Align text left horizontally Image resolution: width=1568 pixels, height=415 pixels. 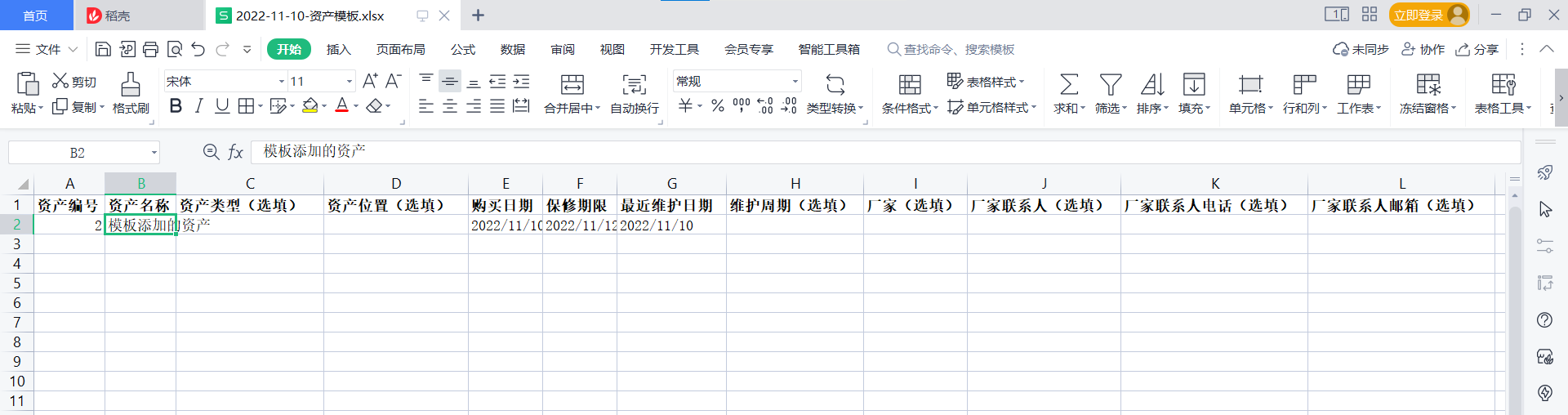(x=425, y=106)
